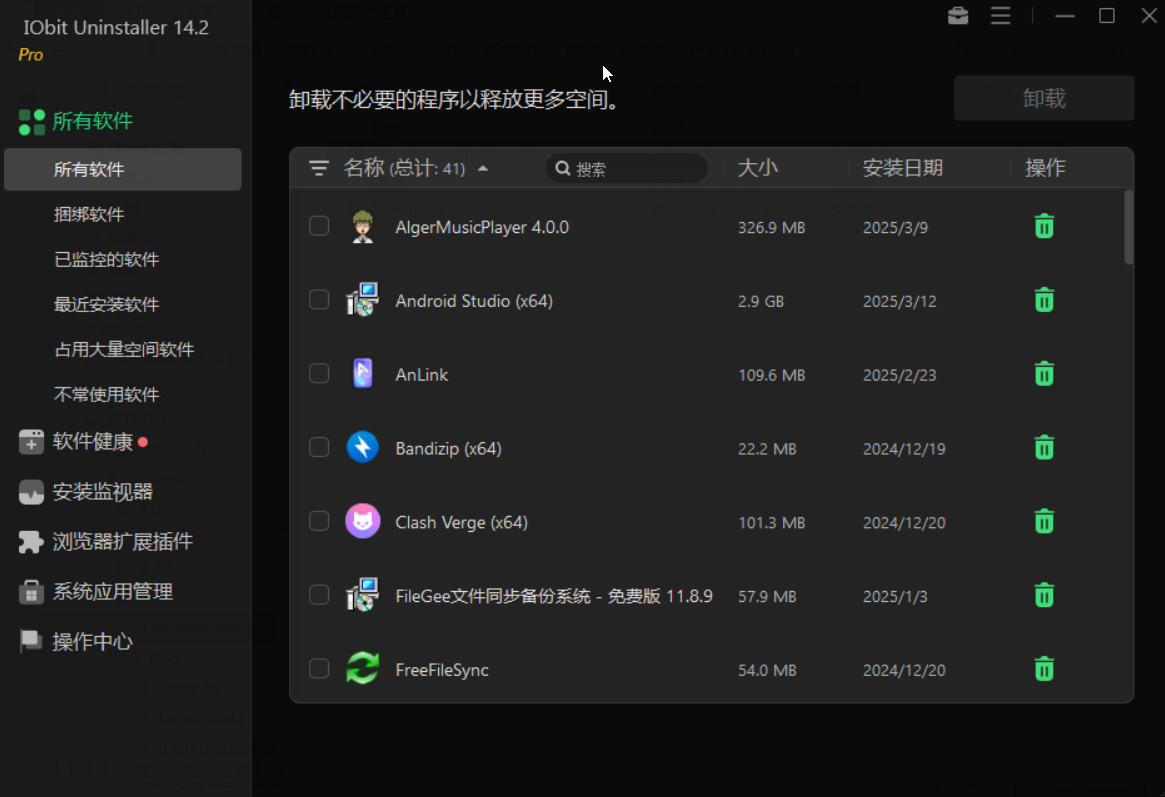Click the Android Studio app icon

click(x=363, y=300)
